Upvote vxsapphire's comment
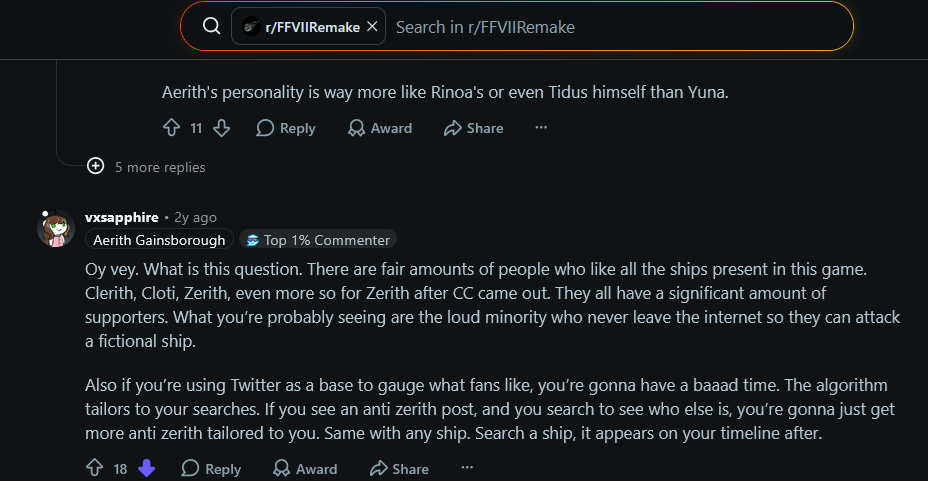 pos(95,468)
